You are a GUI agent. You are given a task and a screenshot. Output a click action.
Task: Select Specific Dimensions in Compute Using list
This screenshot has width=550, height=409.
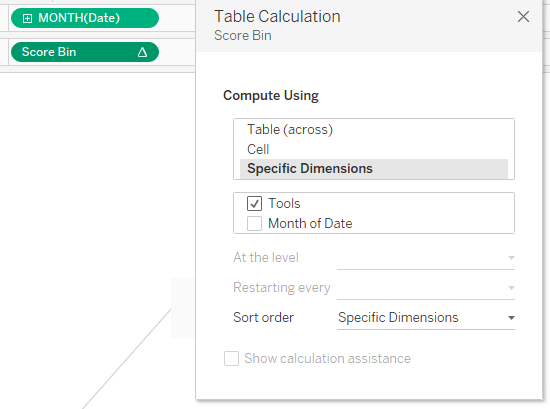coord(374,169)
